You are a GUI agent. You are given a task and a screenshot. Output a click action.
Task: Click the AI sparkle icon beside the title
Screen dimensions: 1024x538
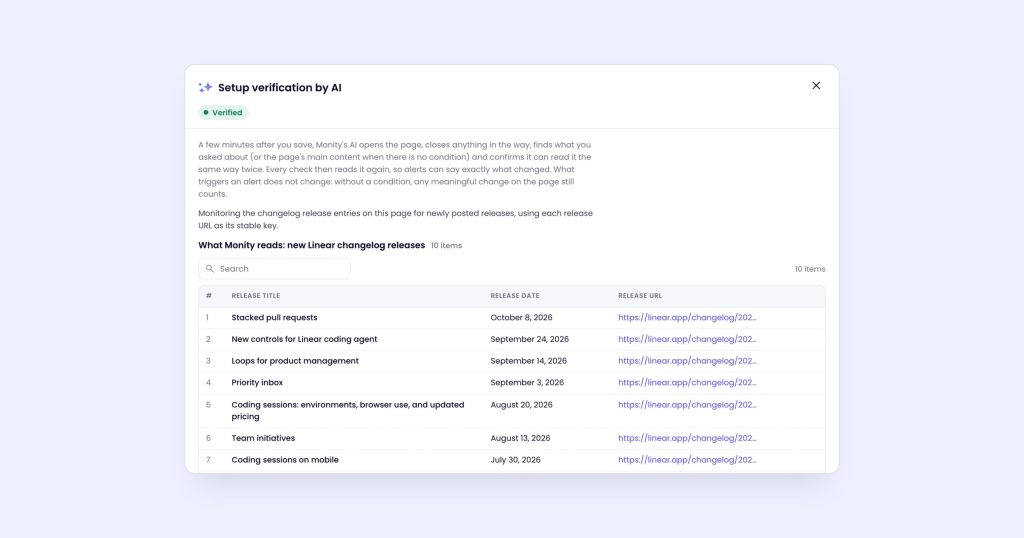205,87
